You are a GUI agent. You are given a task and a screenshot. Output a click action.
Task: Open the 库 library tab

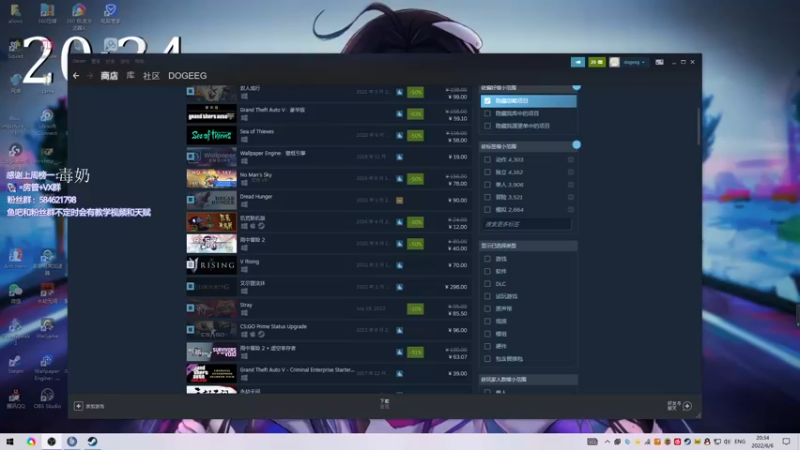(131, 76)
